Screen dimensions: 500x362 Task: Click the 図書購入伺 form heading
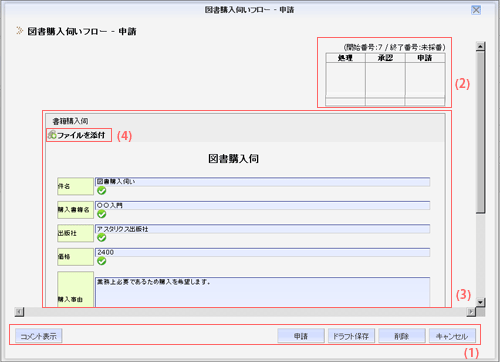point(233,159)
